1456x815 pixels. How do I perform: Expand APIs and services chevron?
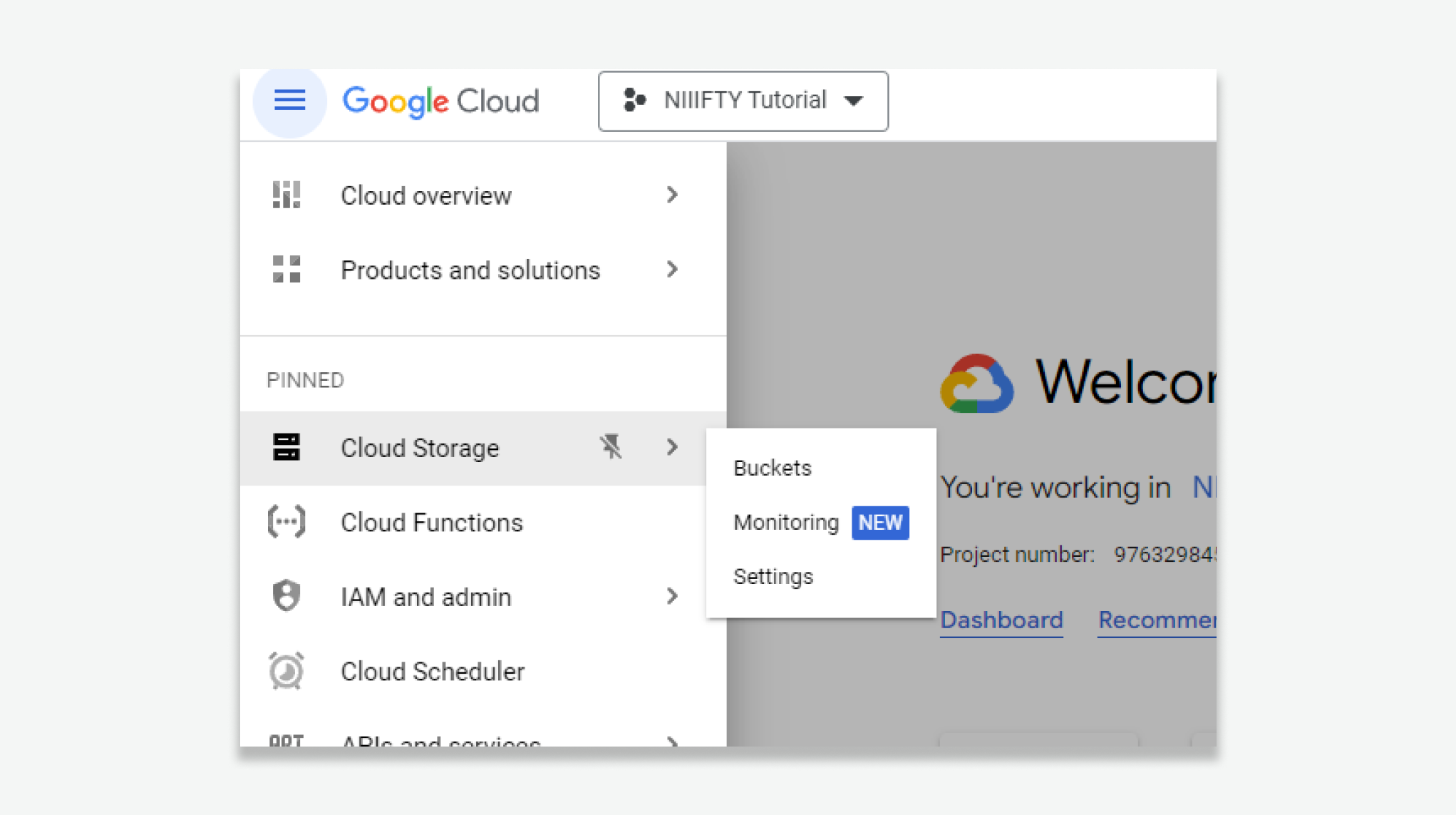[672, 742]
